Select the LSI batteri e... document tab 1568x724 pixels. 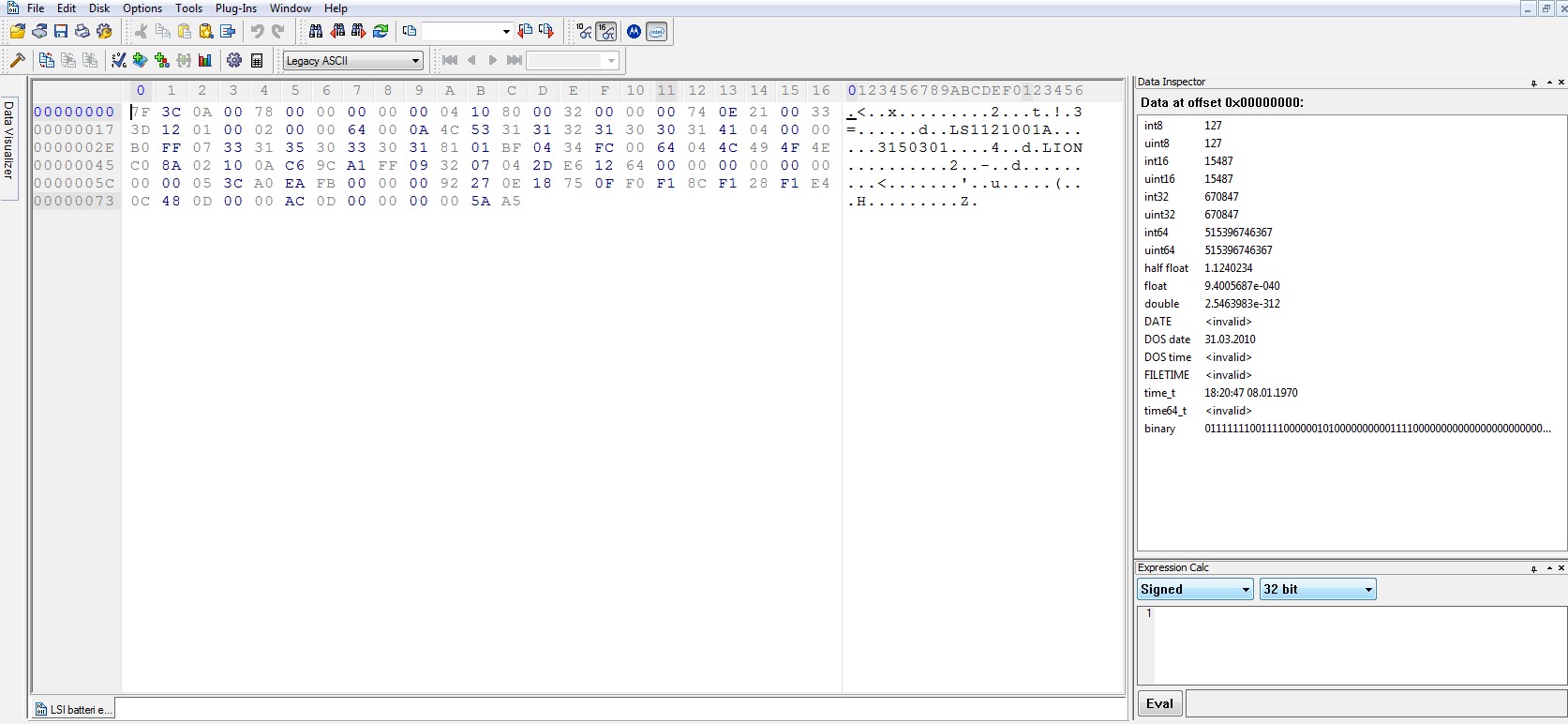[x=72, y=710]
